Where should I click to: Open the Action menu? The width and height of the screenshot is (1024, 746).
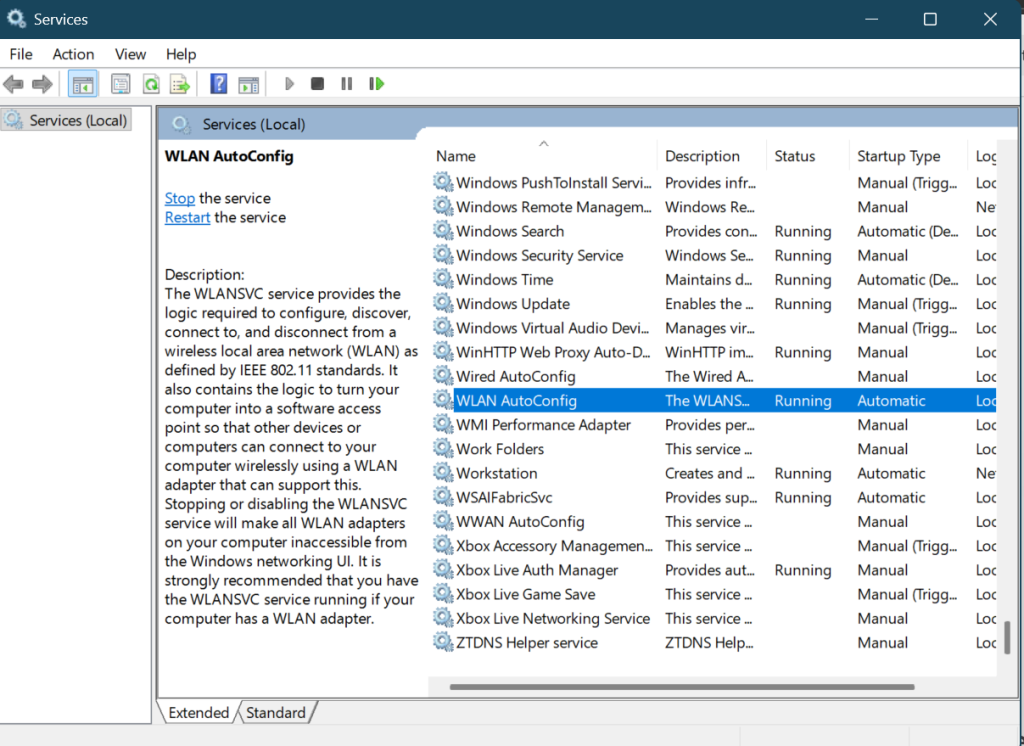(73, 54)
